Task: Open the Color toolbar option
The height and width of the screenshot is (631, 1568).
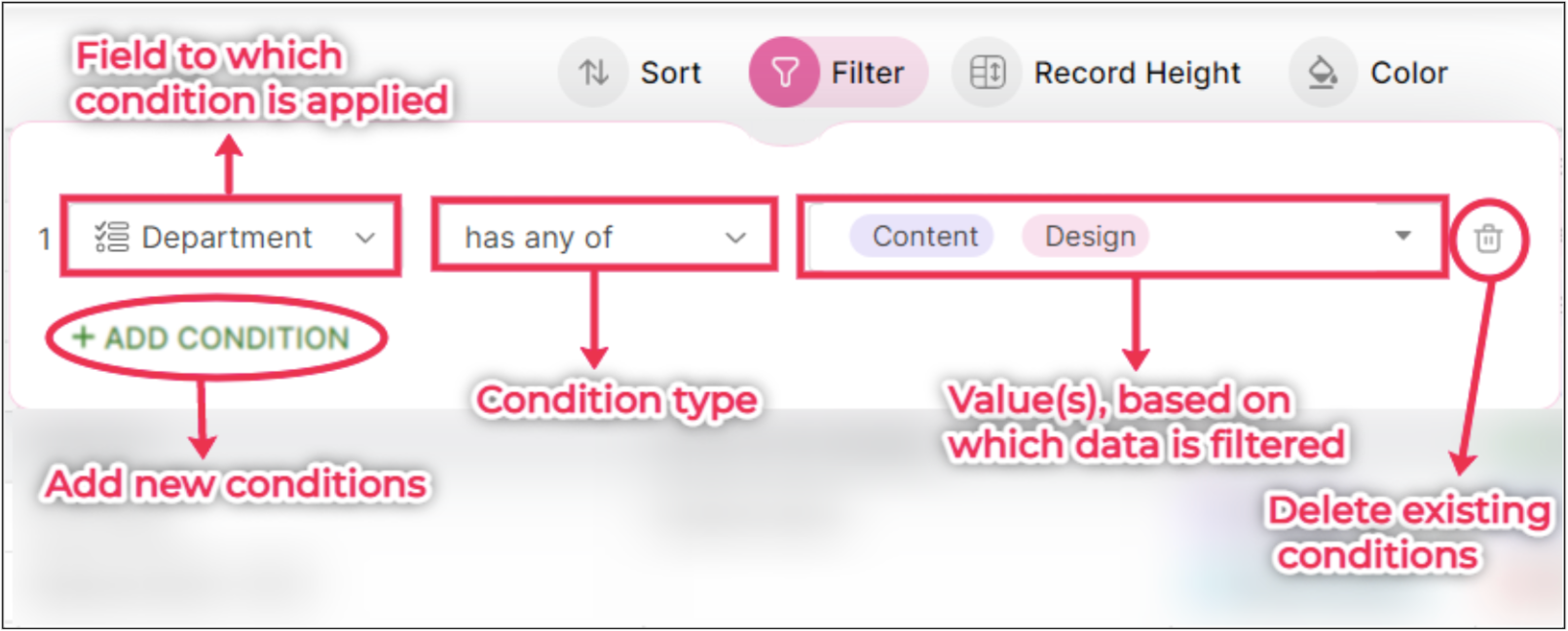Action: (1408, 73)
